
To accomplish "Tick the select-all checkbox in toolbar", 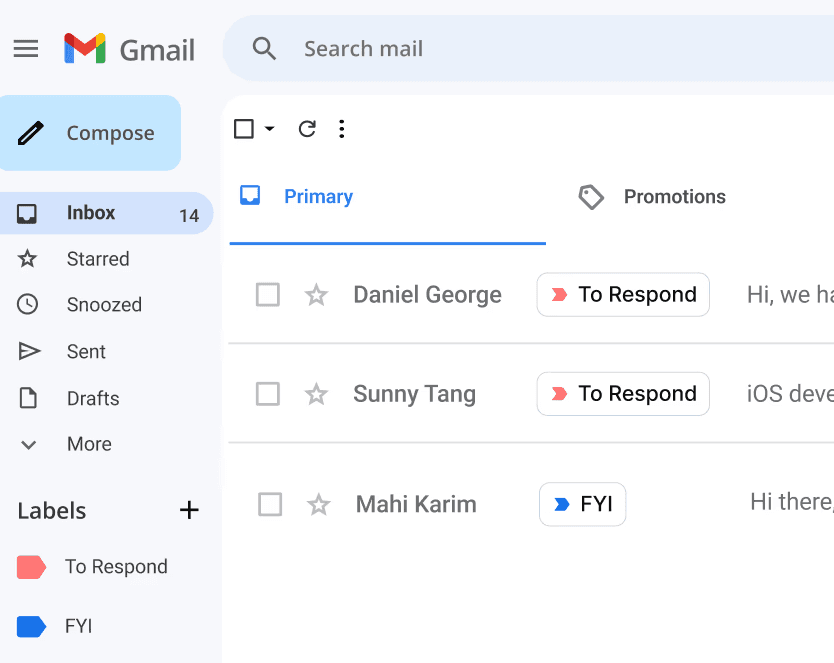I will point(244,129).
